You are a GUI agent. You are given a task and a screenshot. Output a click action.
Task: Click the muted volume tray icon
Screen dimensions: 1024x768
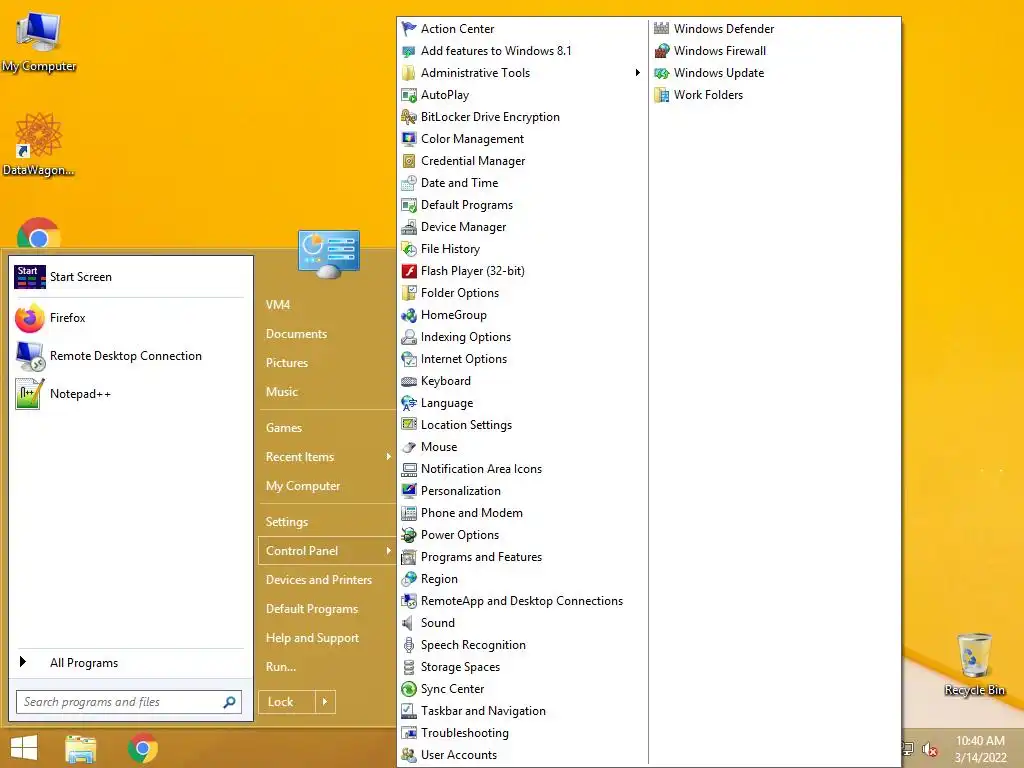click(930, 749)
